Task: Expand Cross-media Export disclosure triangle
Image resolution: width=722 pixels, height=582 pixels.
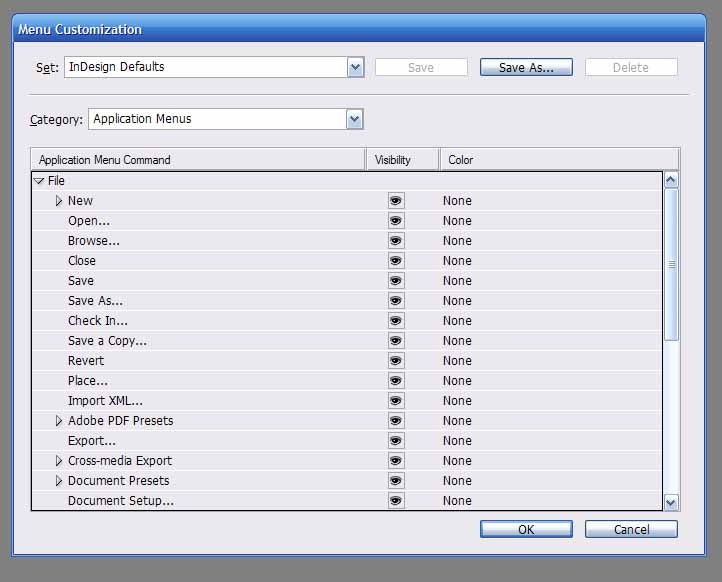Action: (58, 461)
